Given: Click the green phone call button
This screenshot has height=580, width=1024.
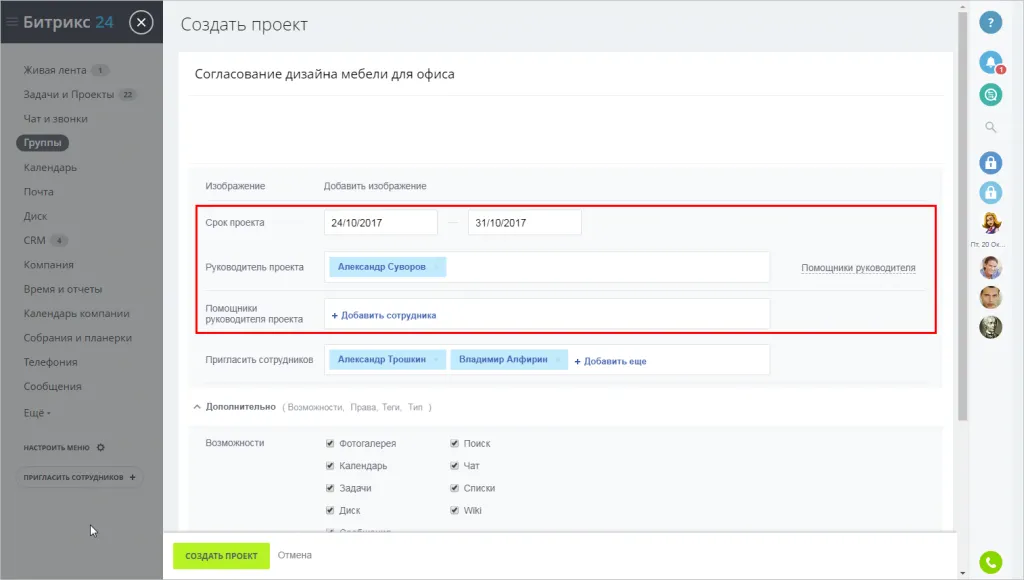Looking at the screenshot, I should tap(990, 563).
